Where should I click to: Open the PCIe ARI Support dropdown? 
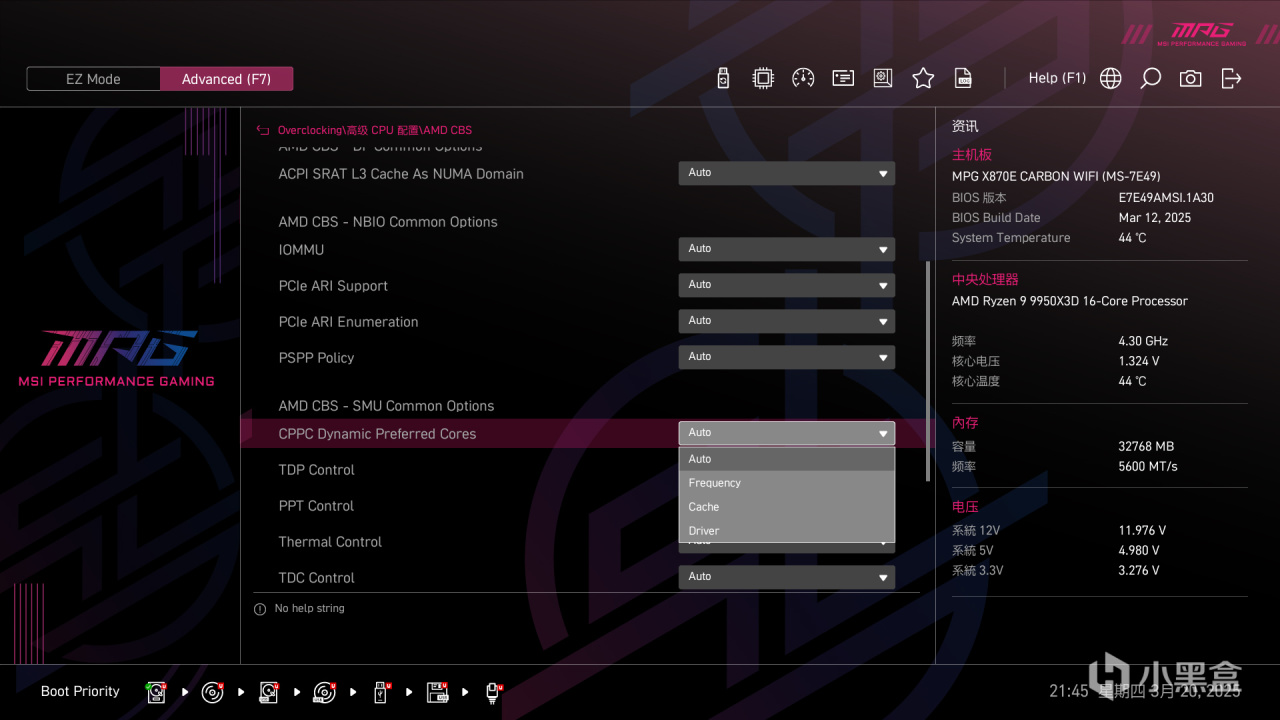pos(787,285)
